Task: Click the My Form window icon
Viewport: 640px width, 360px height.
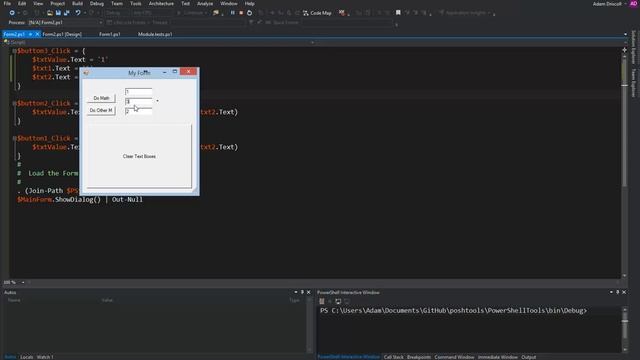Action: click(x=86, y=73)
